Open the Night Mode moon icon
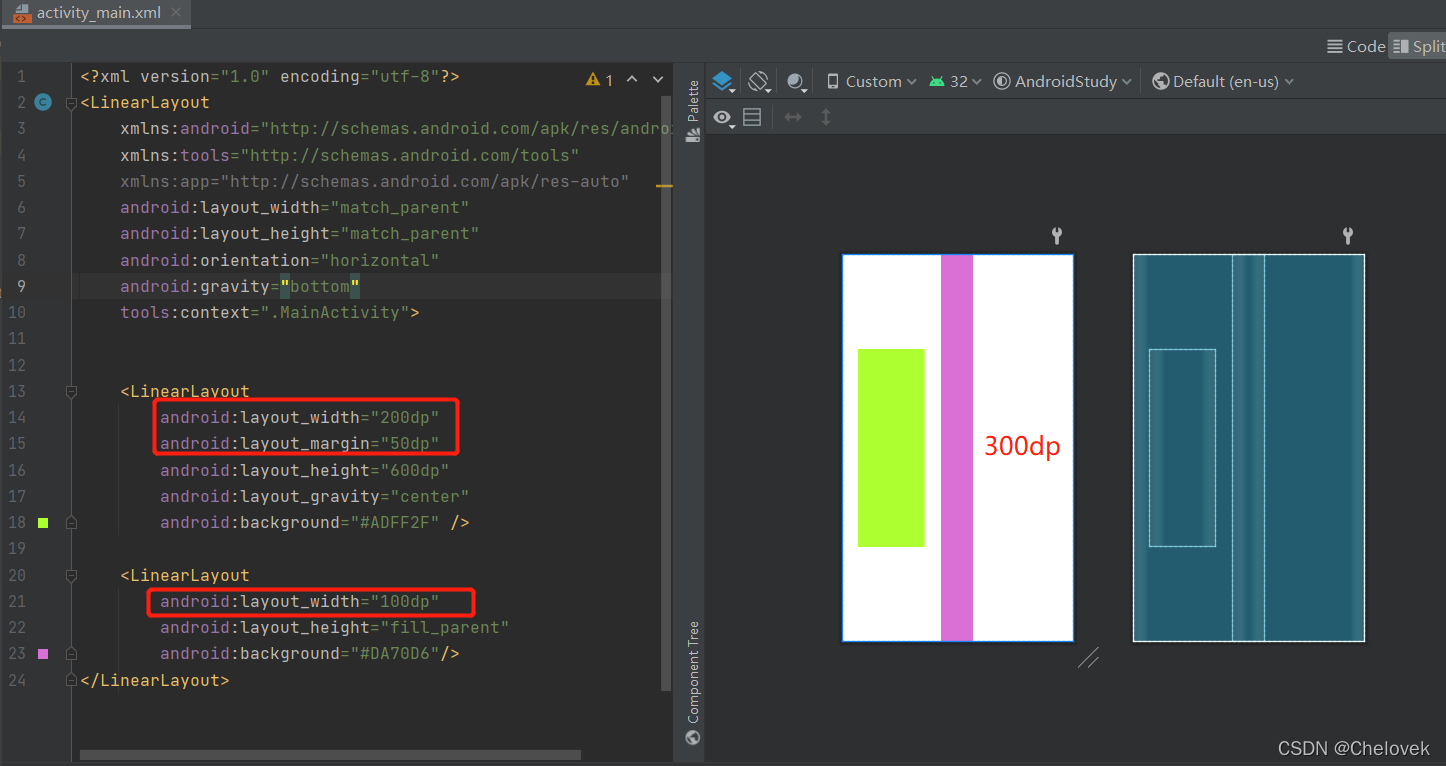The image size is (1446, 766). click(797, 82)
